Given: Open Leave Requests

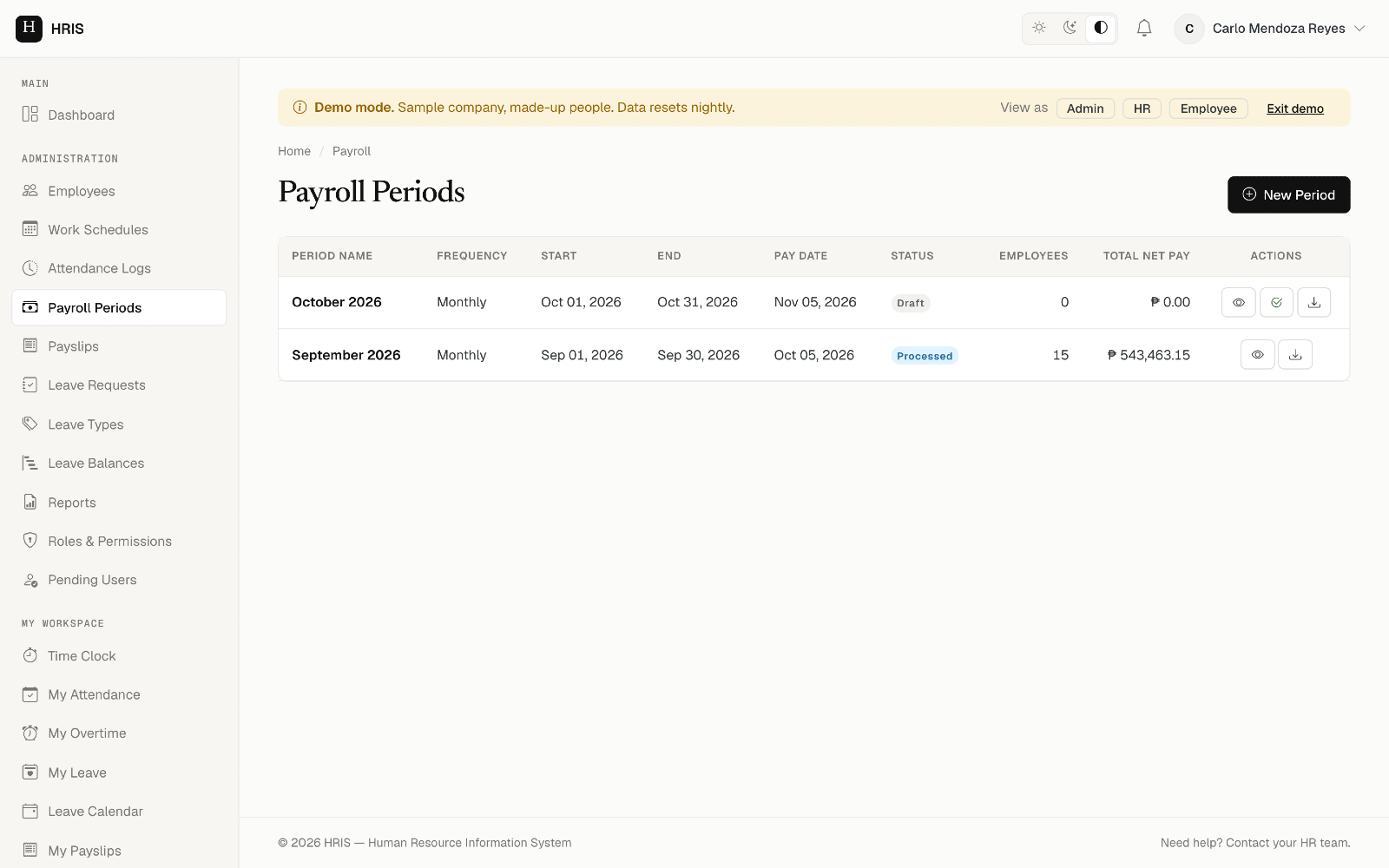Looking at the screenshot, I should click(119, 385).
